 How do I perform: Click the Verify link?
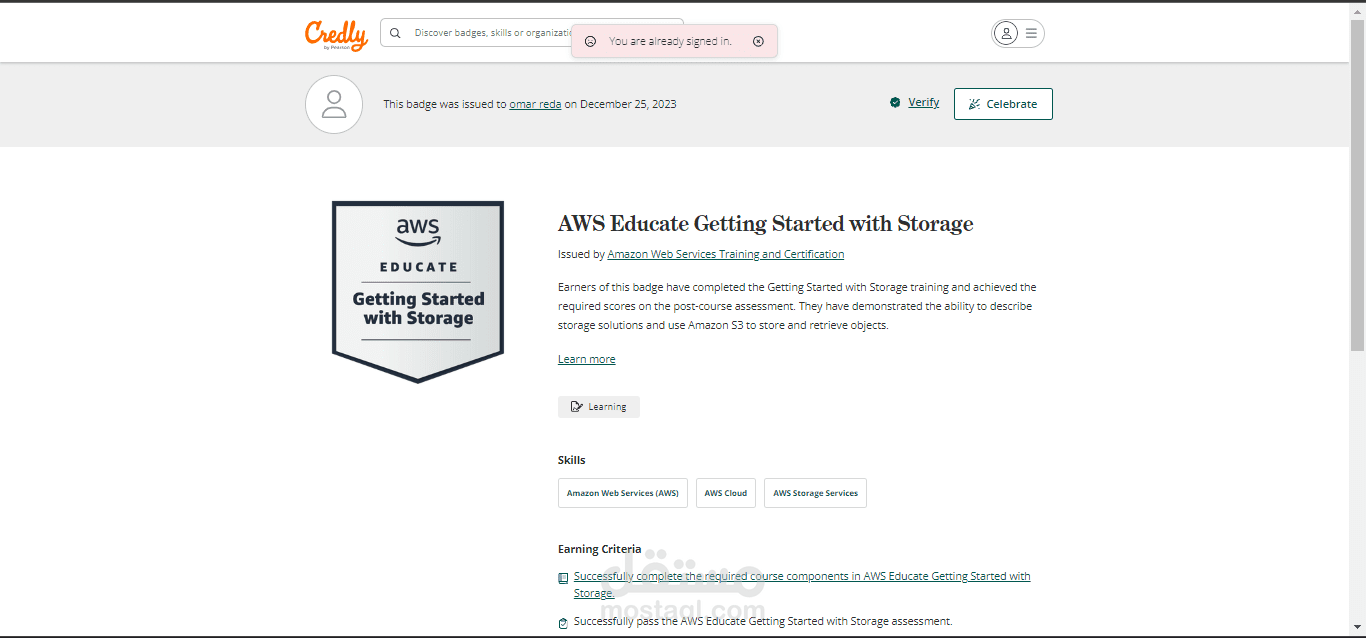point(923,102)
